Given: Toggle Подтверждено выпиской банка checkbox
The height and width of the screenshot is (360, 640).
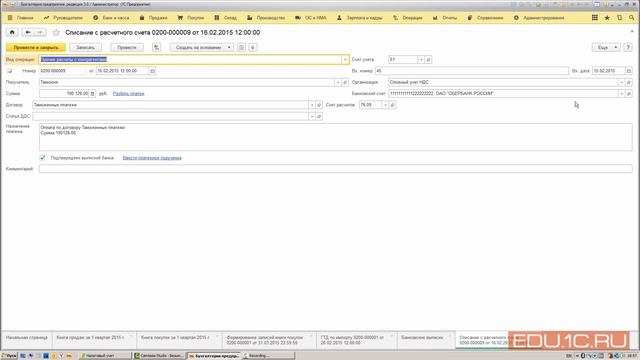Looking at the screenshot, I should point(42,158).
